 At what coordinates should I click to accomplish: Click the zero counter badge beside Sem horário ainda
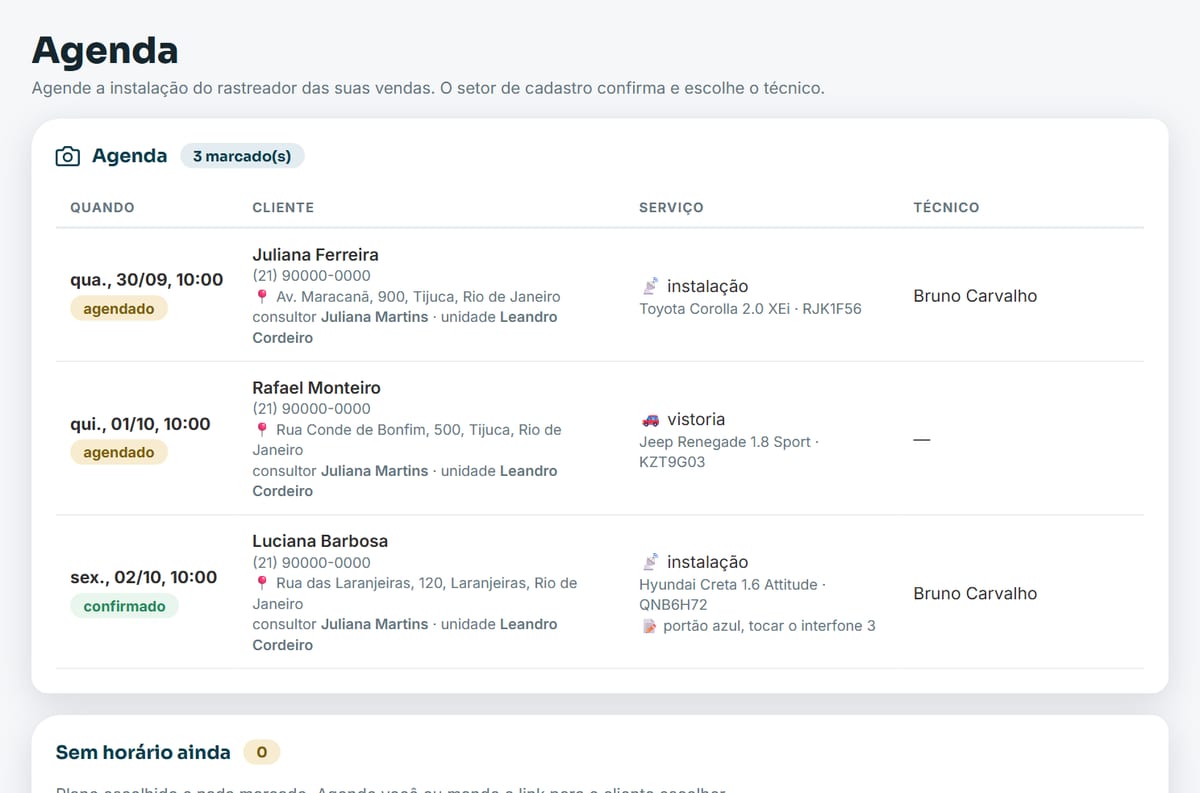pos(262,752)
